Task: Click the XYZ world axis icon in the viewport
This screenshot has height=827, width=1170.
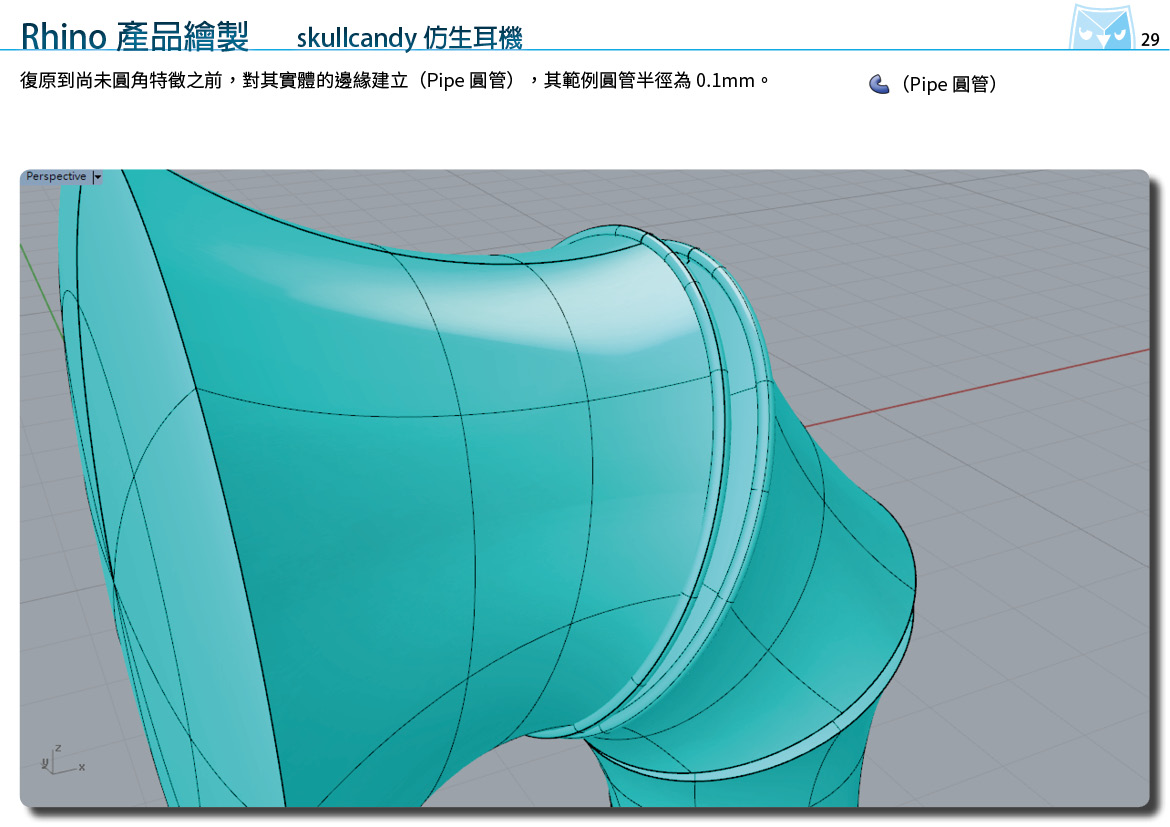Action: coord(62,760)
